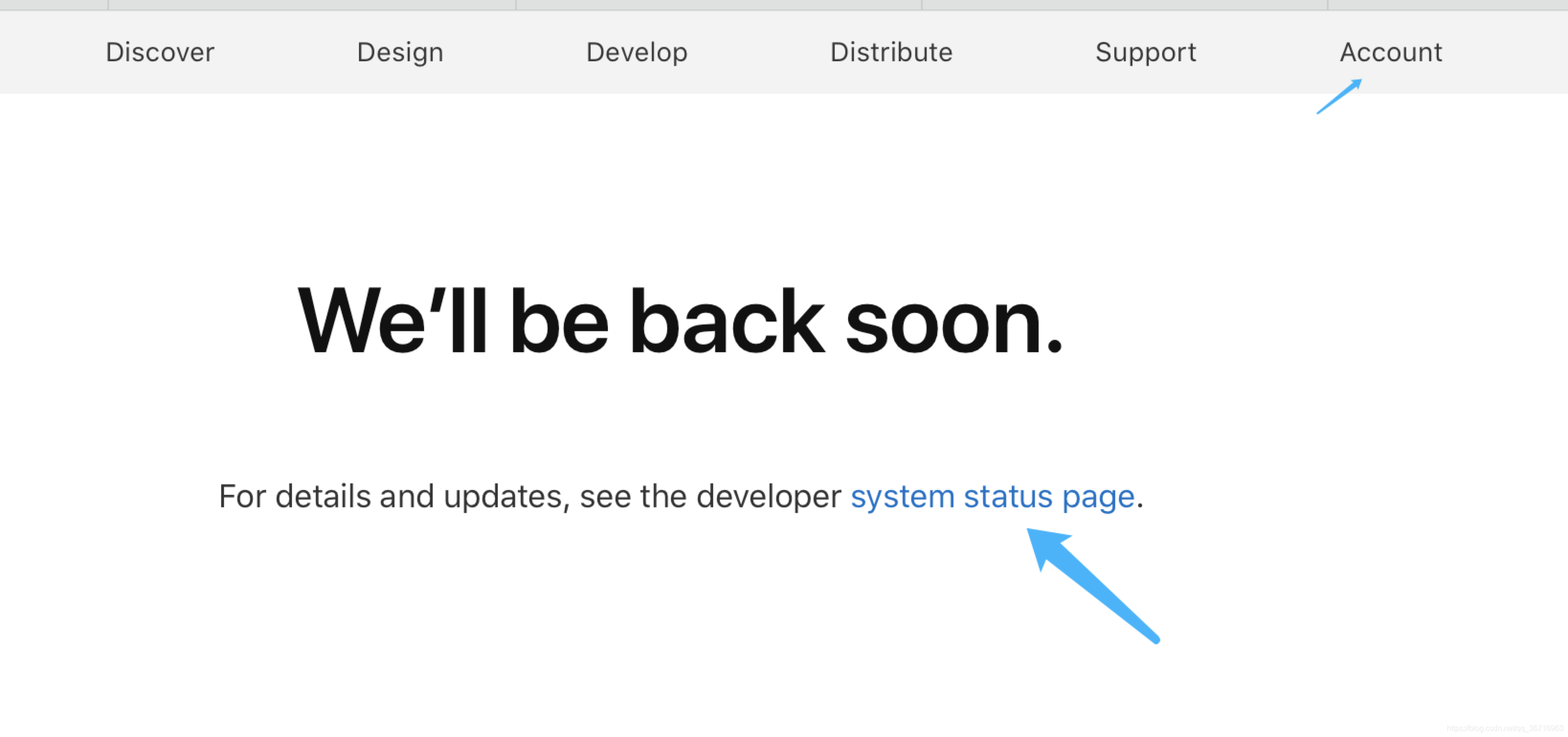The width and height of the screenshot is (1568, 737).
Task: Click the word "back" in the headline
Action: pos(728,321)
